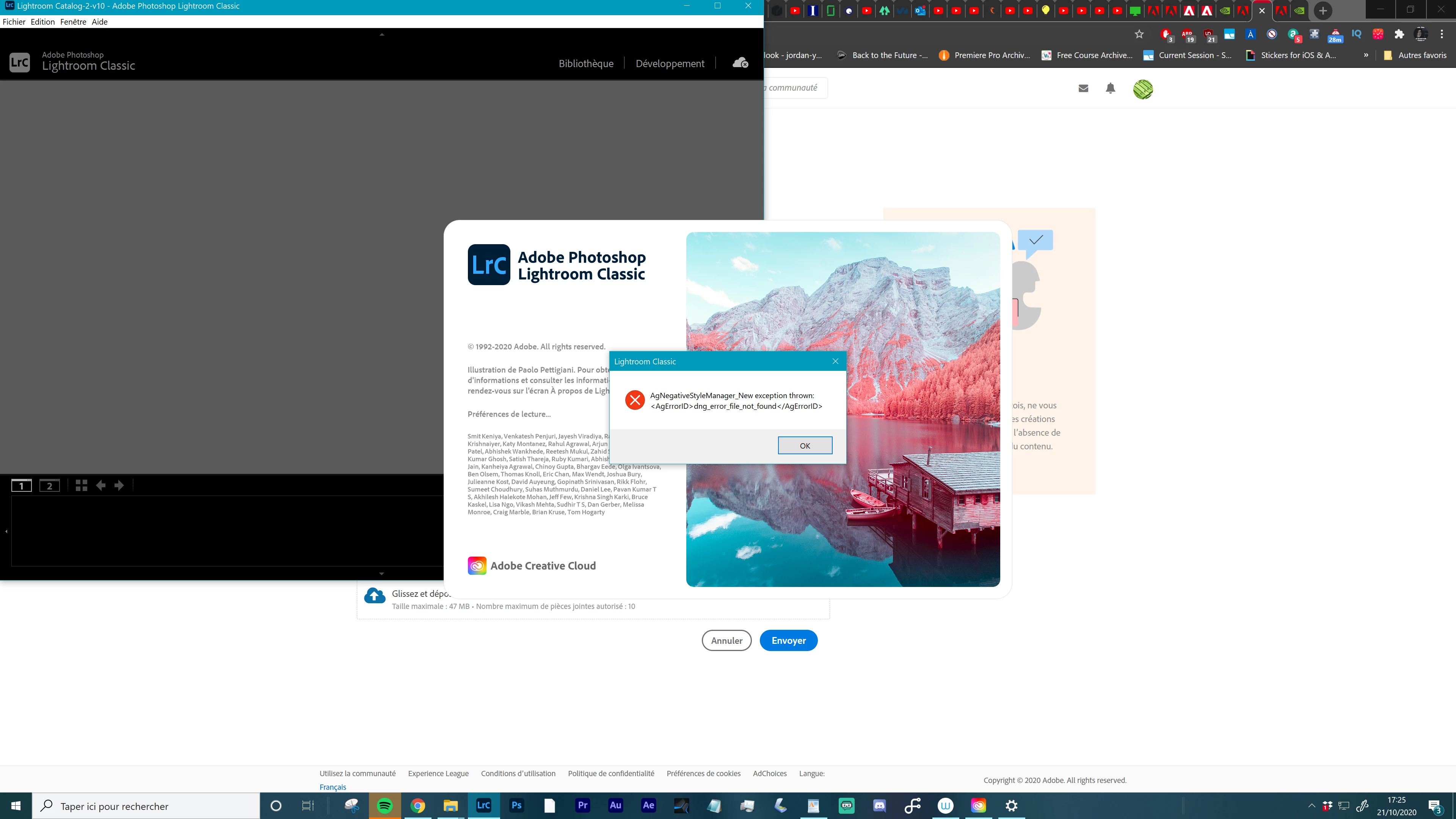
Task: Open the Aide menu
Action: (99, 22)
